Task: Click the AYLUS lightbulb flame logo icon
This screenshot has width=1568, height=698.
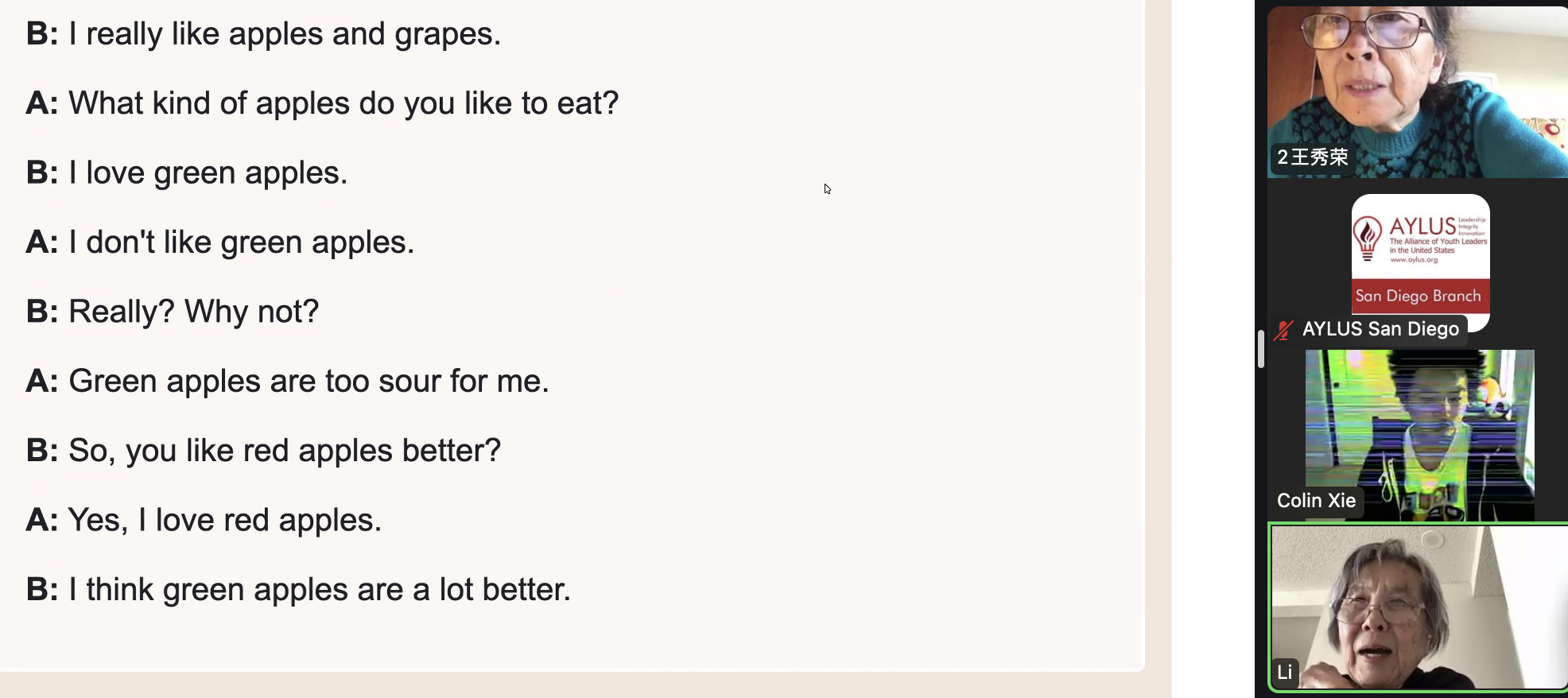Action: pos(1367,238)
